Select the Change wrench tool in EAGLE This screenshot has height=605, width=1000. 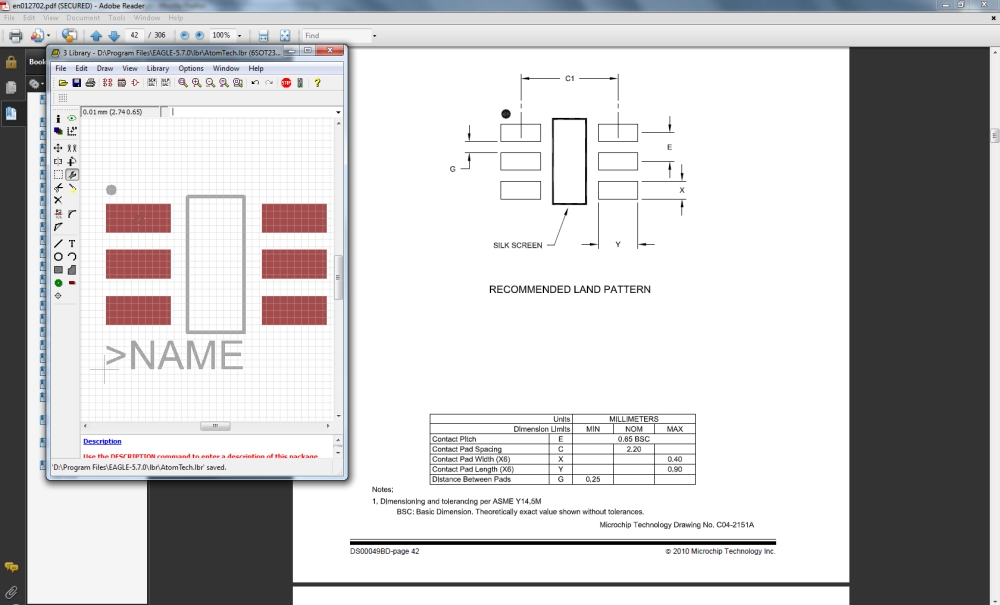coord(72,175)
